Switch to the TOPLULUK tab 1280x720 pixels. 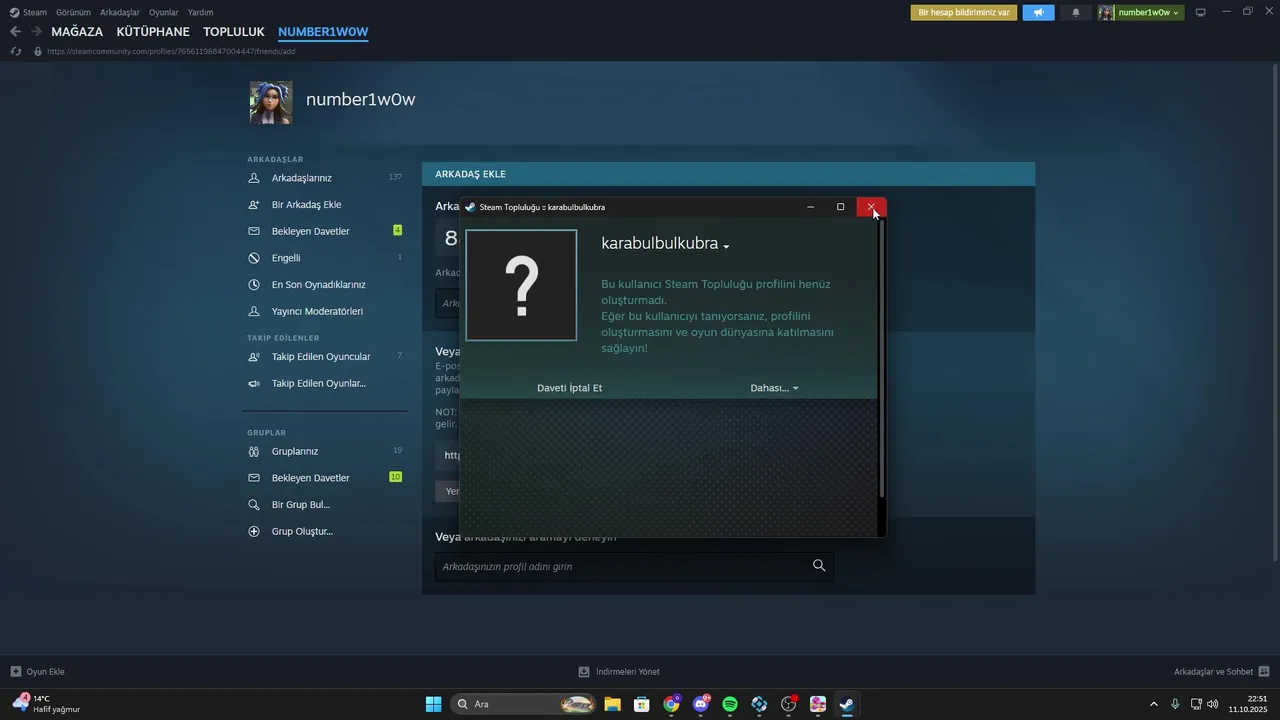tap(234, 32)
